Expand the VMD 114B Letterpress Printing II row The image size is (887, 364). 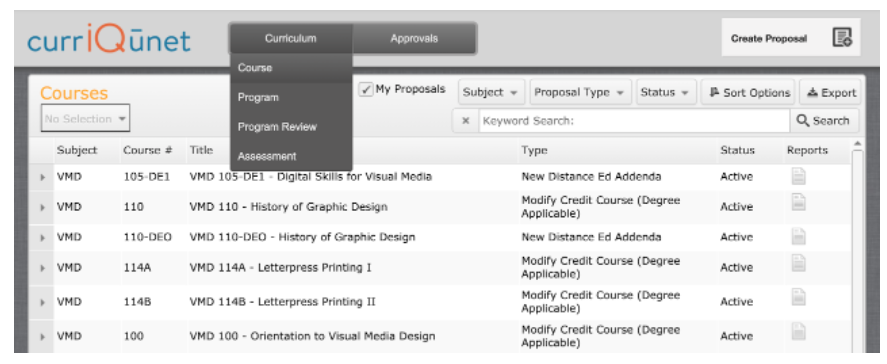click(x=42, y=302)
